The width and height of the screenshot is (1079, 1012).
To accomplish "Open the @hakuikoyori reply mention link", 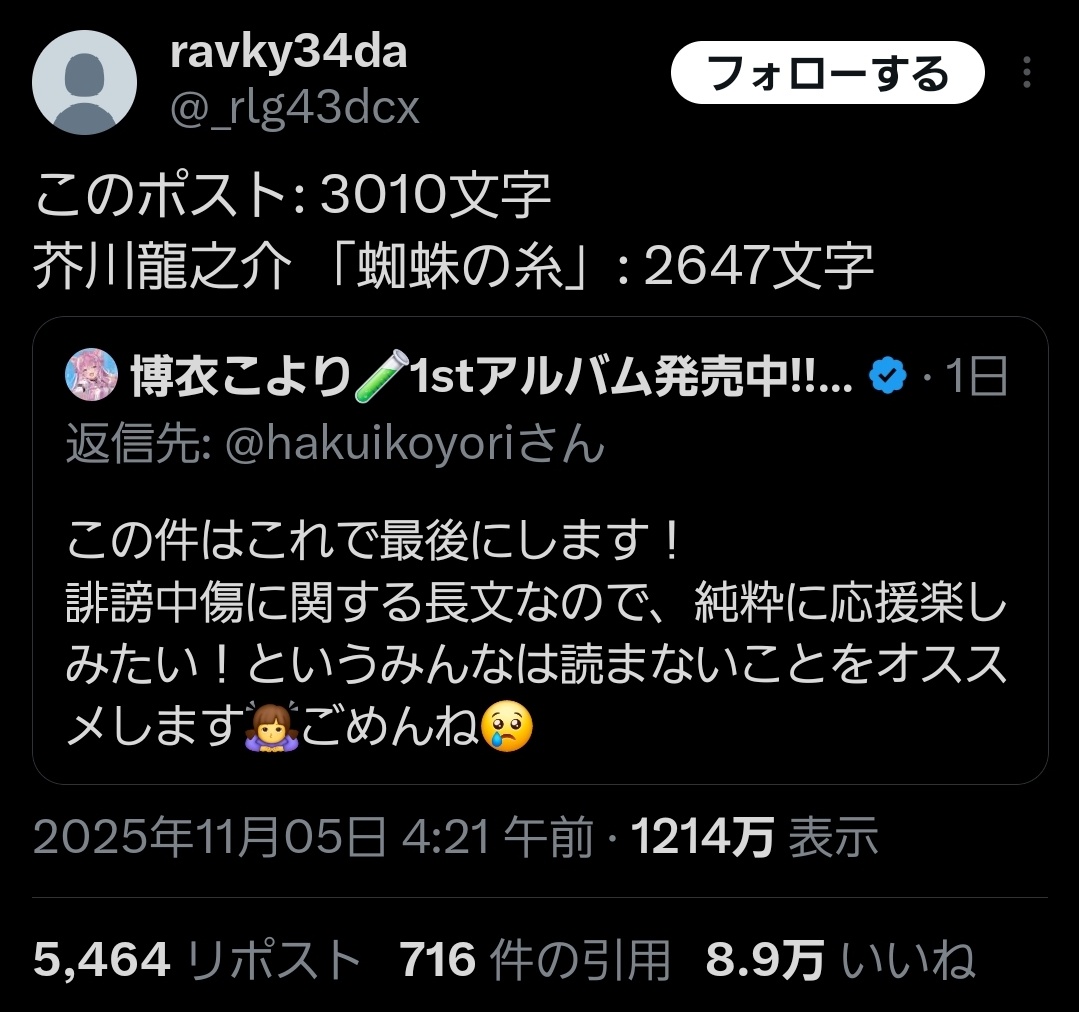I will tap(369, 444).
